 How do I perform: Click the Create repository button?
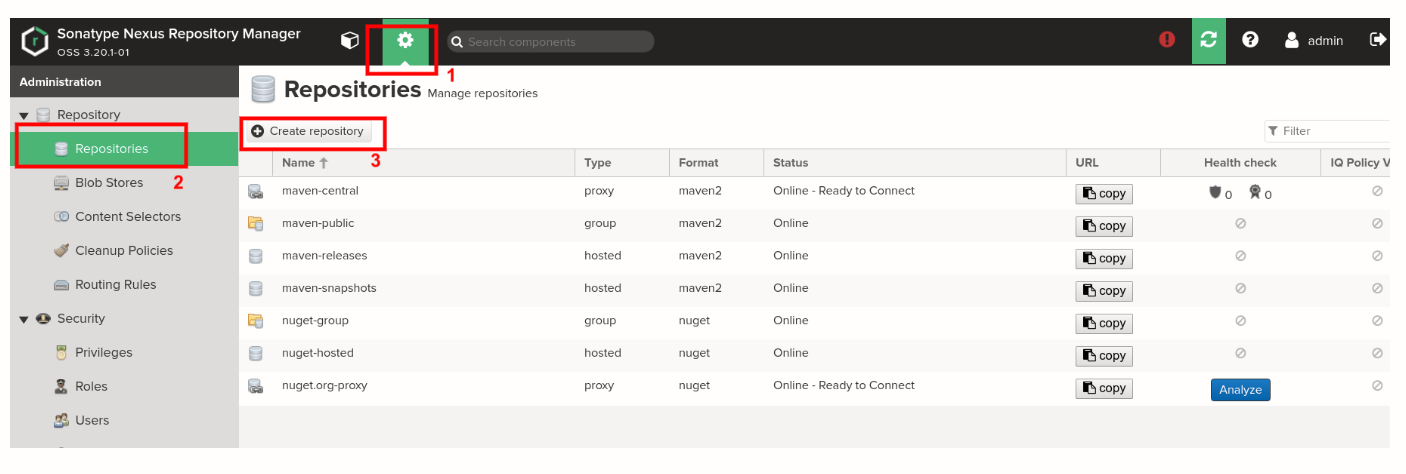click(x=307, y=131)
